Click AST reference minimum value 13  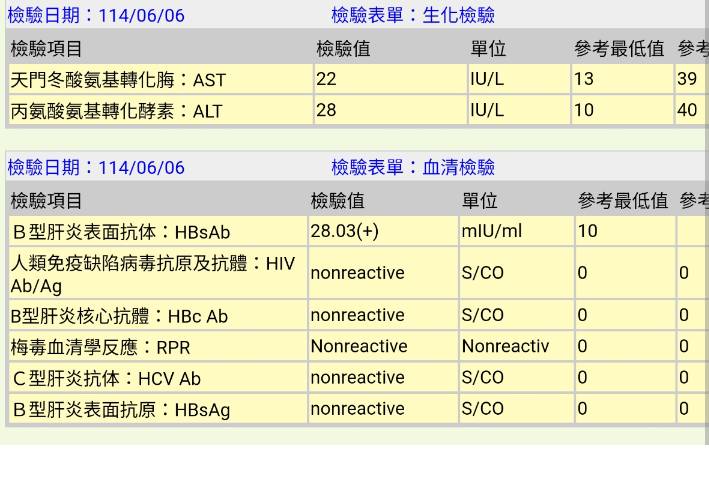584,80
